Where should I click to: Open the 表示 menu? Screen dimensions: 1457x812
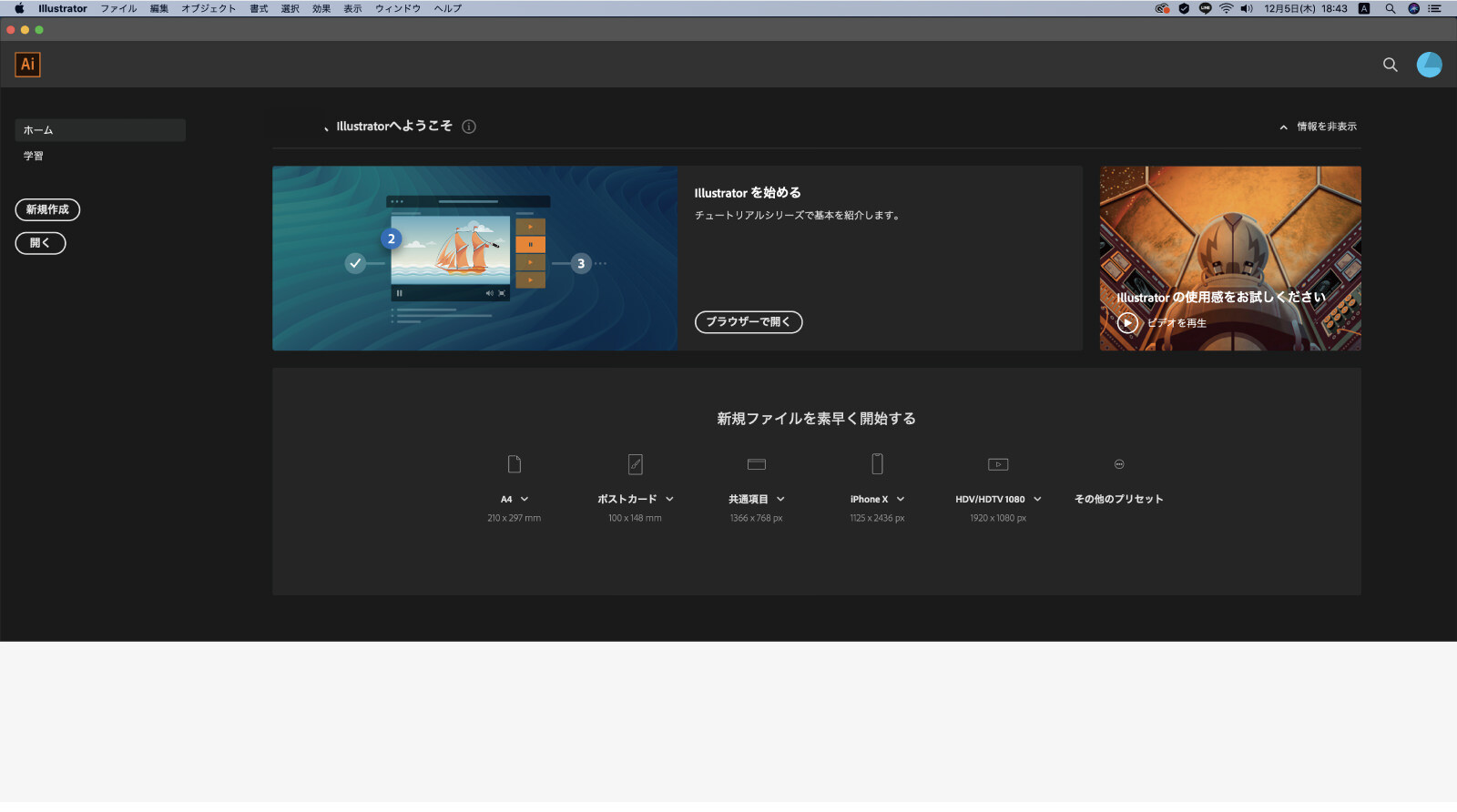tap(352, 8)
